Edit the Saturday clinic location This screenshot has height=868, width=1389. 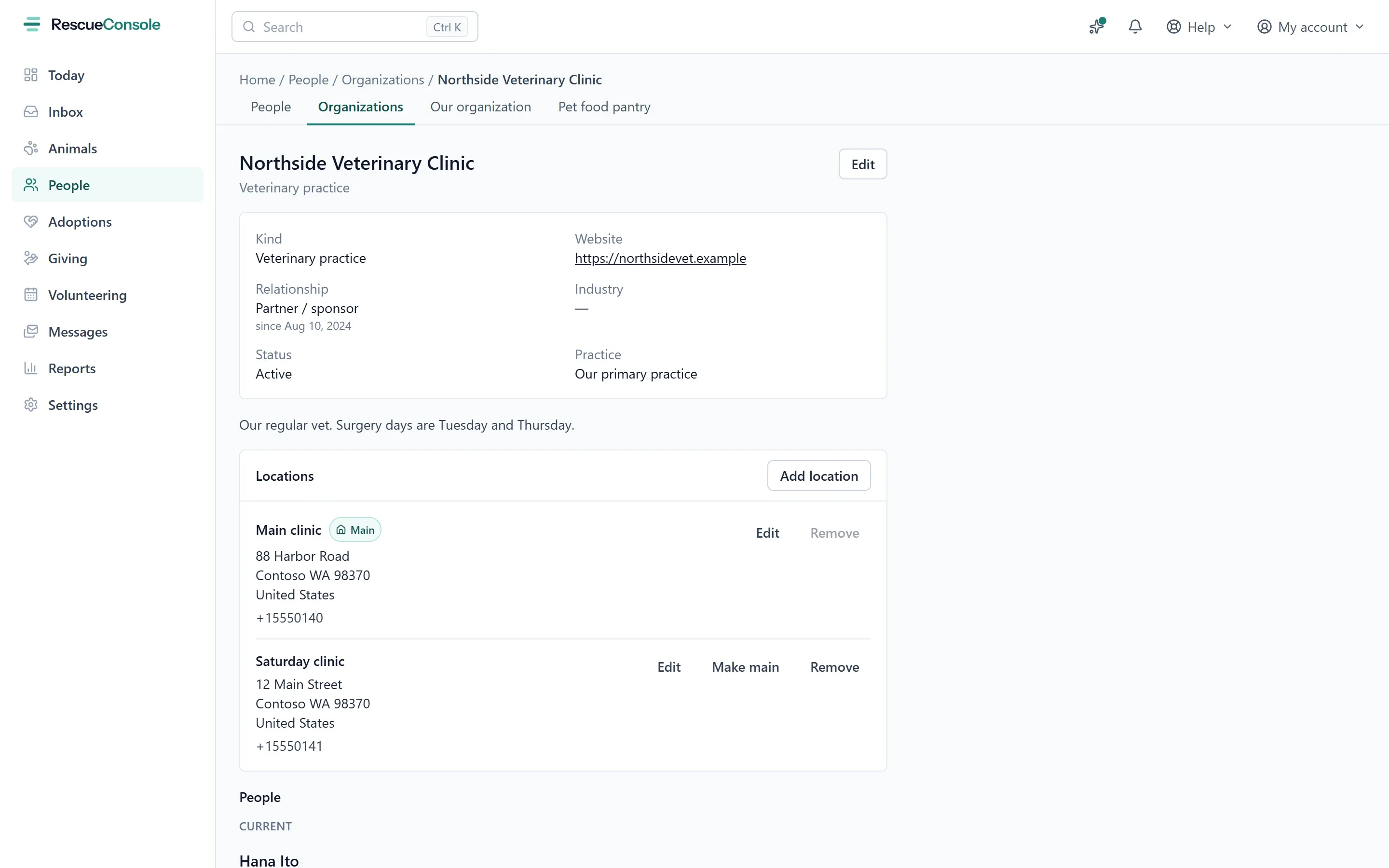coord(669,667)
